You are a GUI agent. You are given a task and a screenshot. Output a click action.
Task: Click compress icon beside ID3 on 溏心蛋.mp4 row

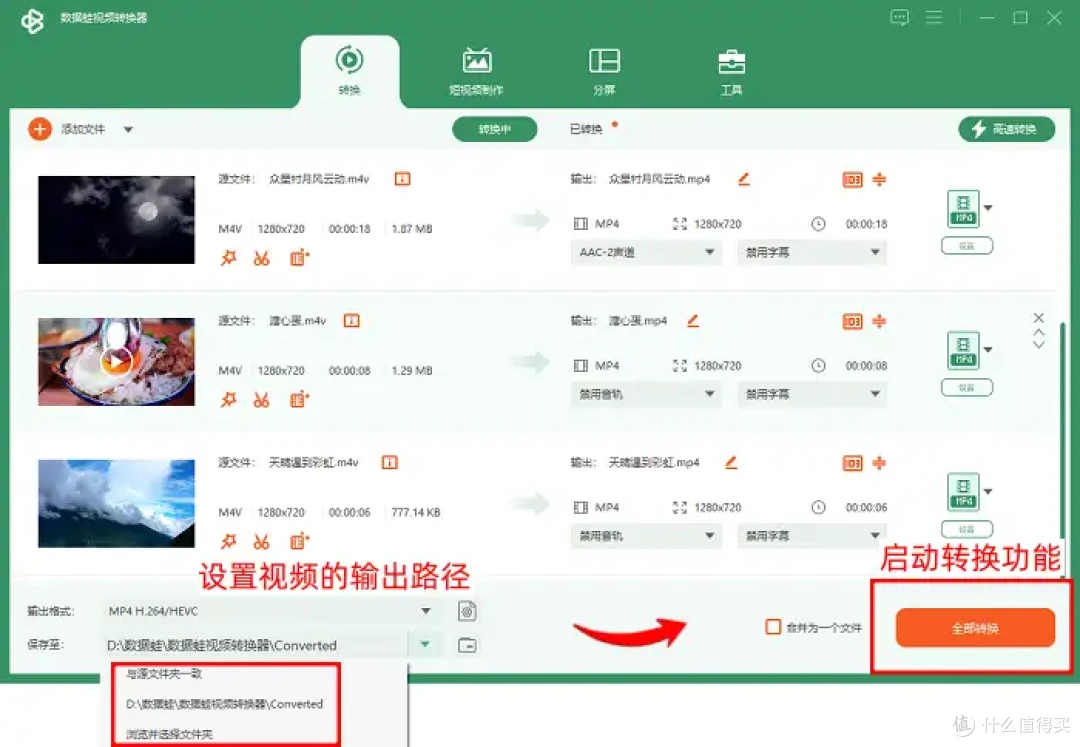click(879, 321)
